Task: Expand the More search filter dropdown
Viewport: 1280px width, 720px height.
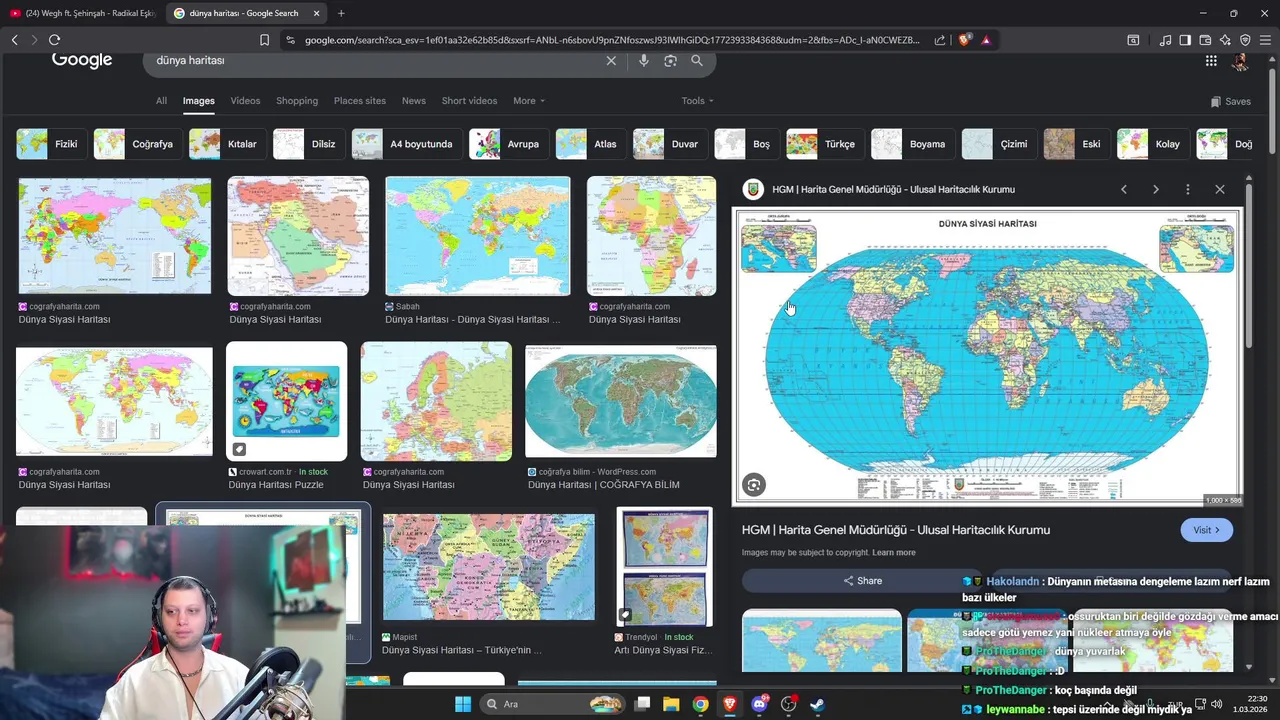Action: pos(529,101)
